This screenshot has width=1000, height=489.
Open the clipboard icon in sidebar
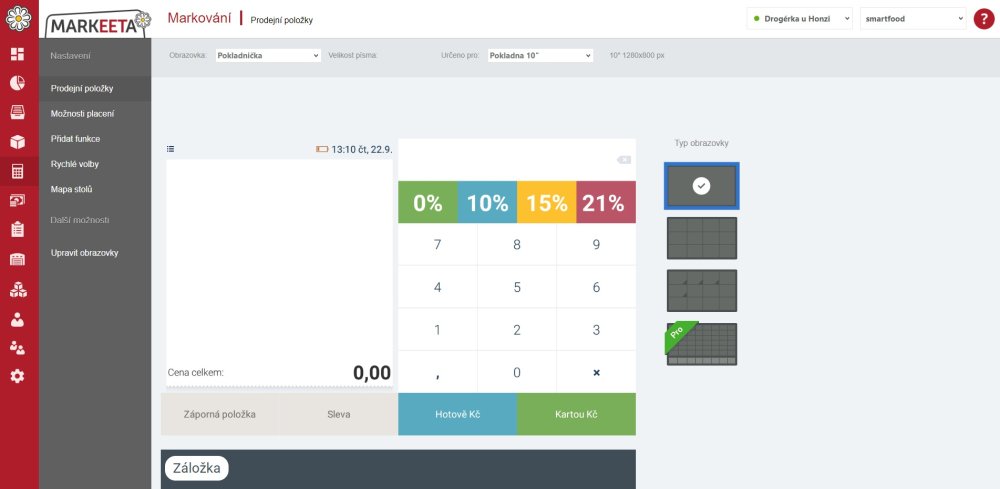click(x=17, y=229)
